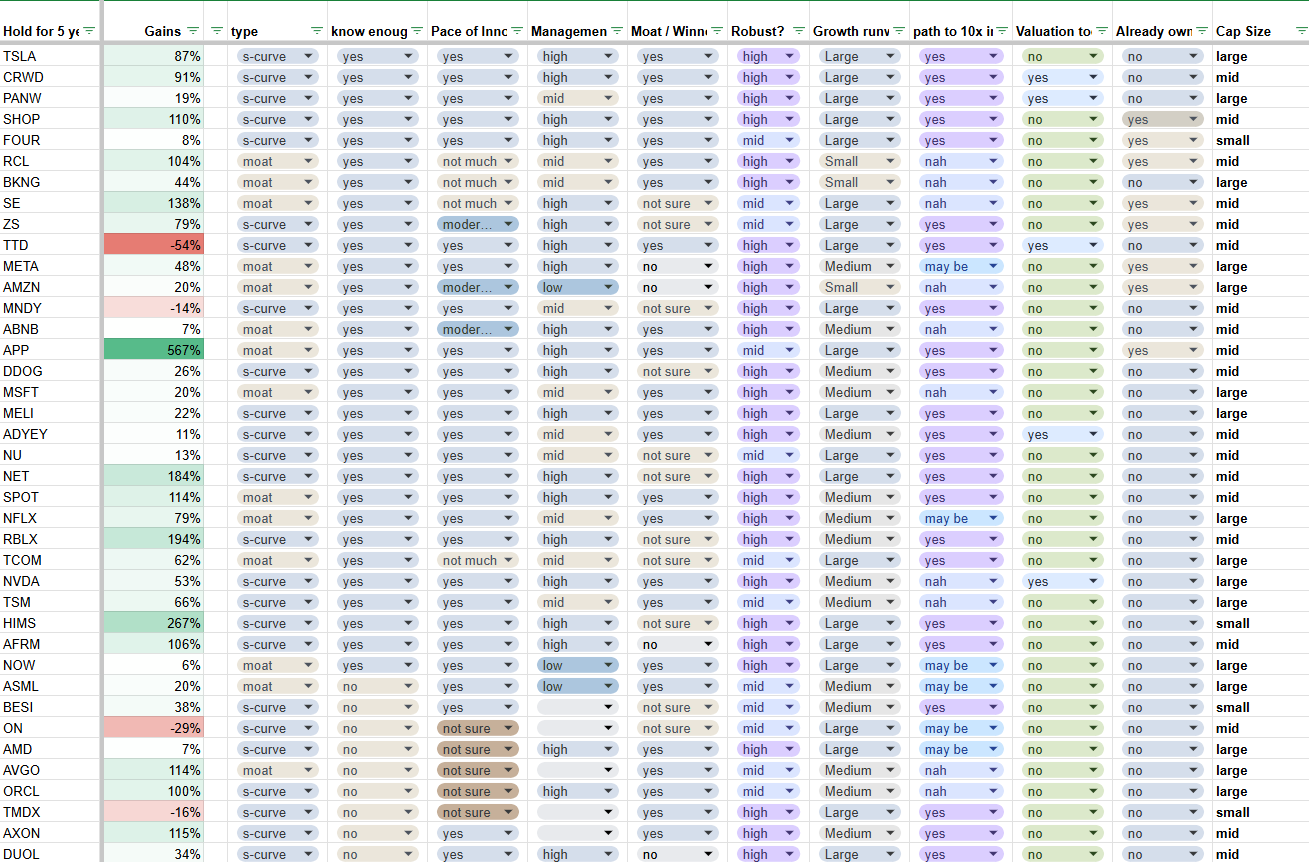Select BESI row's 'small' cap size cell
Image resolution: width=1309 pixels, height=862 pixels.
coord(1260,707)
